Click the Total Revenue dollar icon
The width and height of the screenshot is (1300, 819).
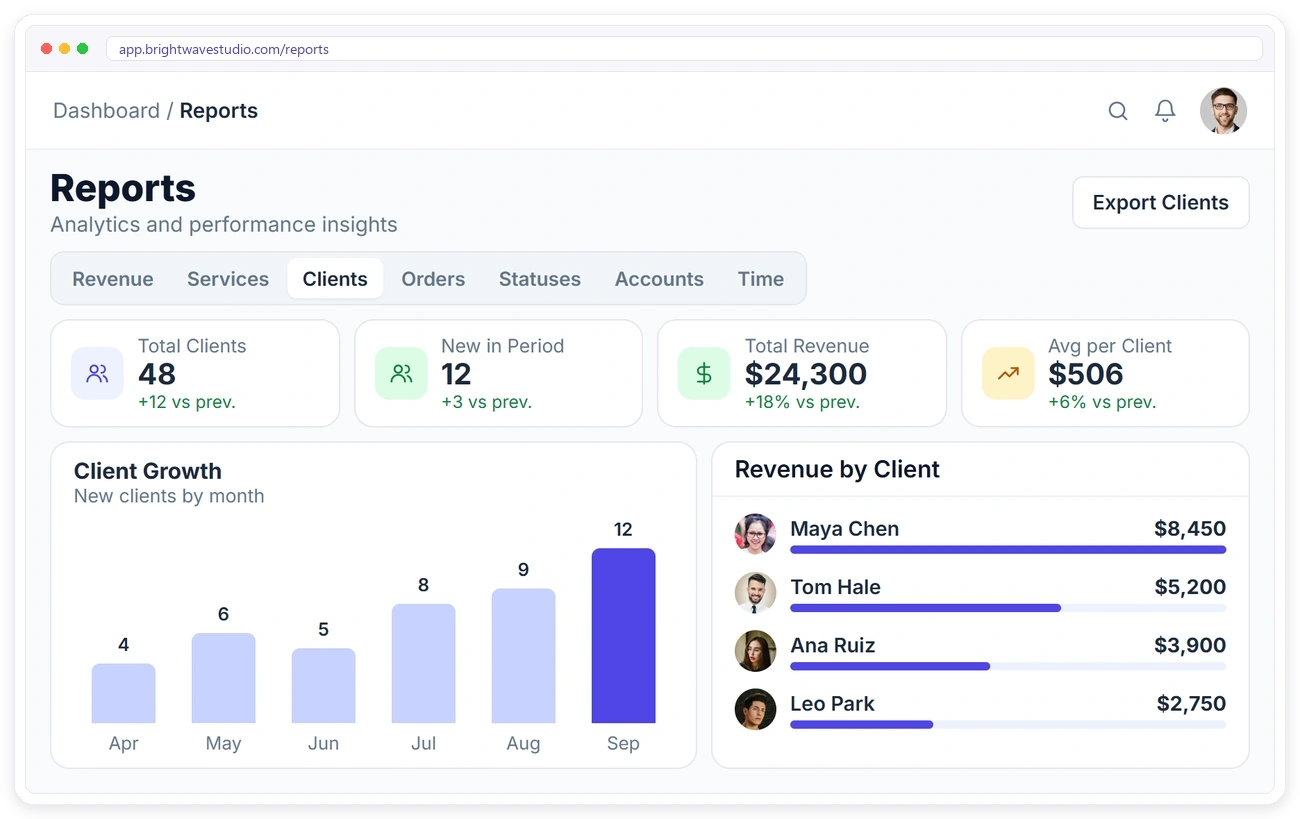(x=704, y=374)
